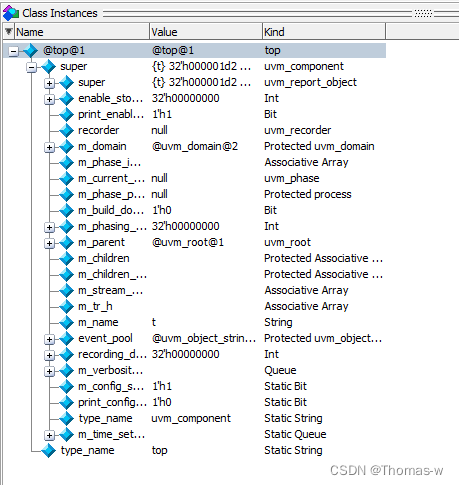Click the diamond icon beside m_build_do...
This screenshot has width=459, height=485.
(66, 211)
